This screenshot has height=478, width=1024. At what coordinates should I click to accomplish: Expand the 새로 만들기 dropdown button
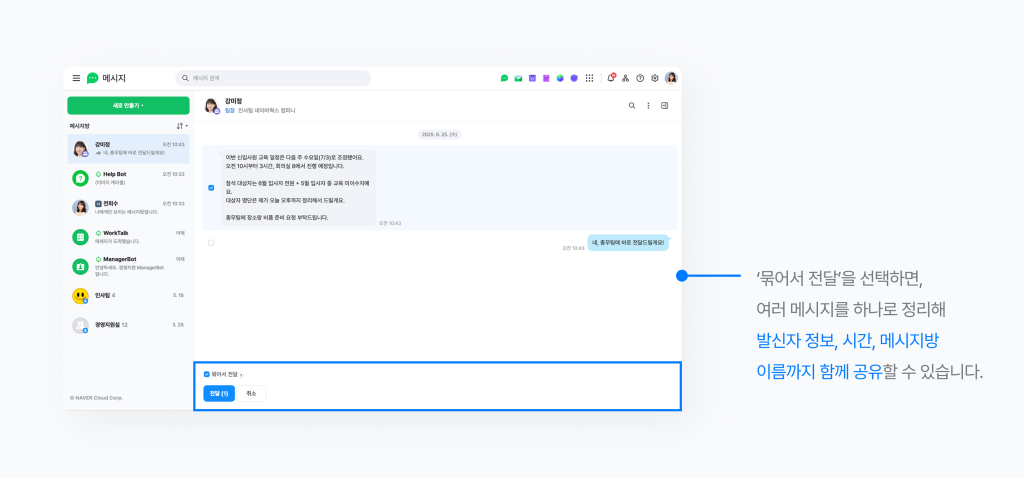[x=128, y=105]
